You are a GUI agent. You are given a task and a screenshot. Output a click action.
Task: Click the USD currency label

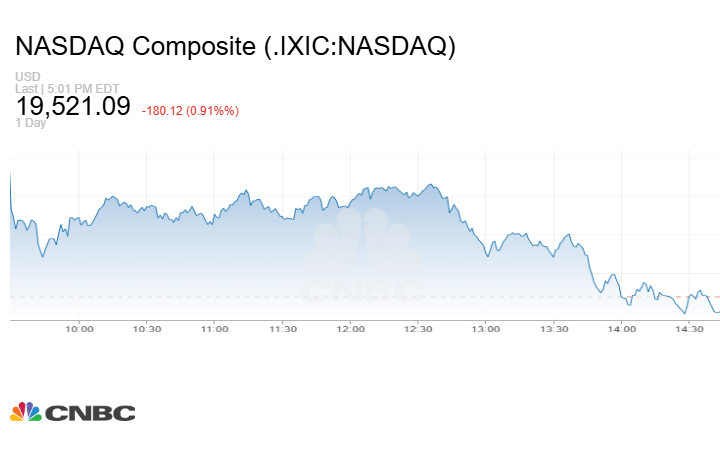27,76
